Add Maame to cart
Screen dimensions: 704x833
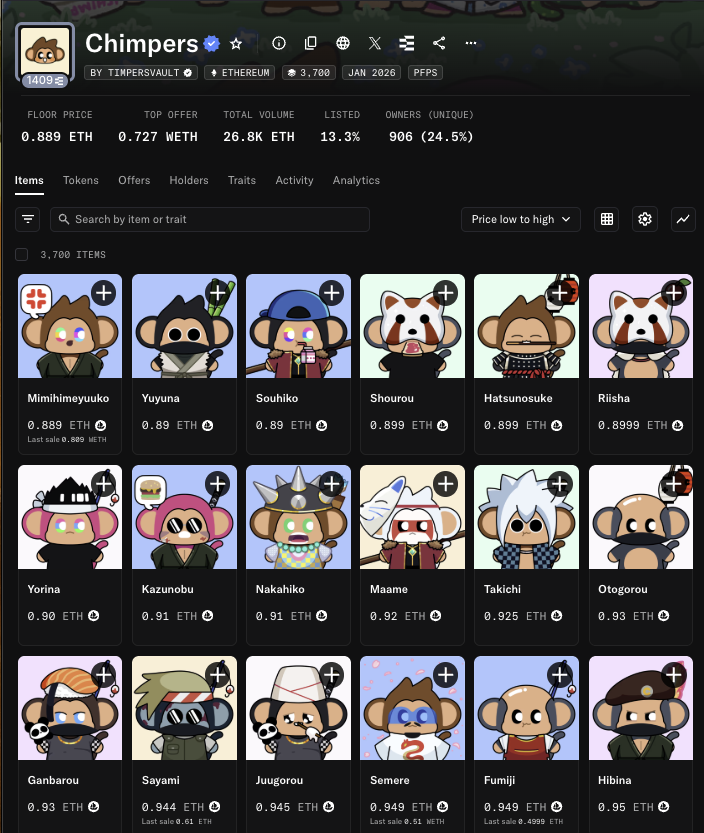point(446,484)
